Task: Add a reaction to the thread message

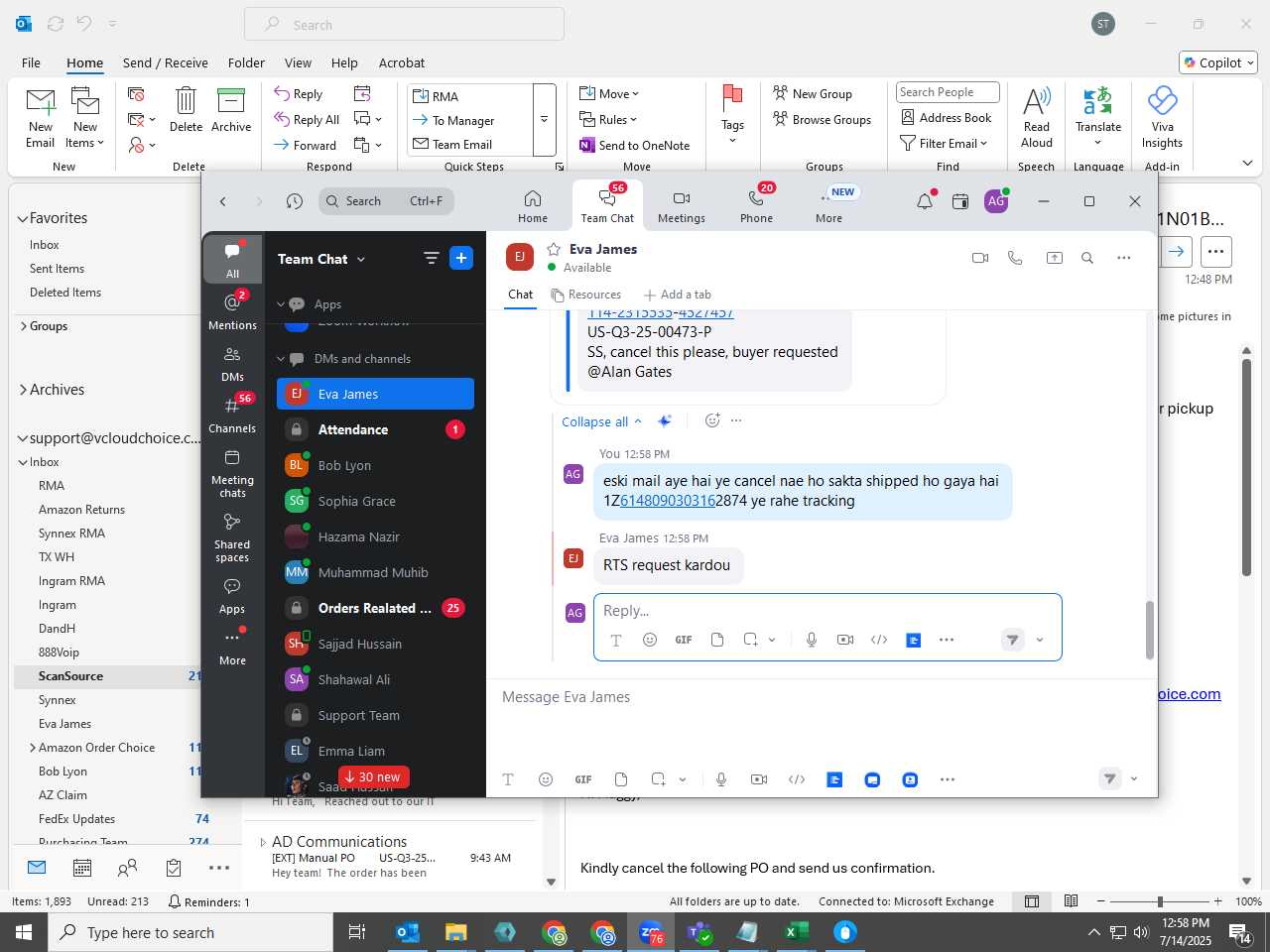Action: (711, 420)
